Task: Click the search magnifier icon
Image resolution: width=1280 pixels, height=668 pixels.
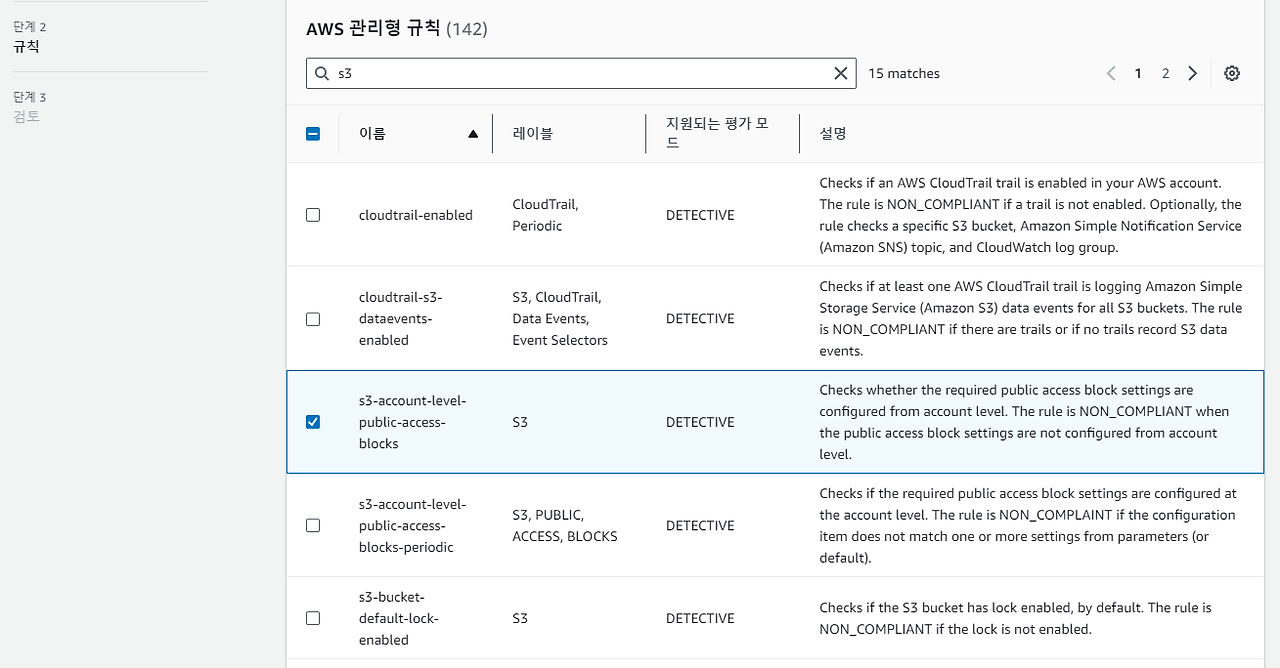Action: coord(321,73)
